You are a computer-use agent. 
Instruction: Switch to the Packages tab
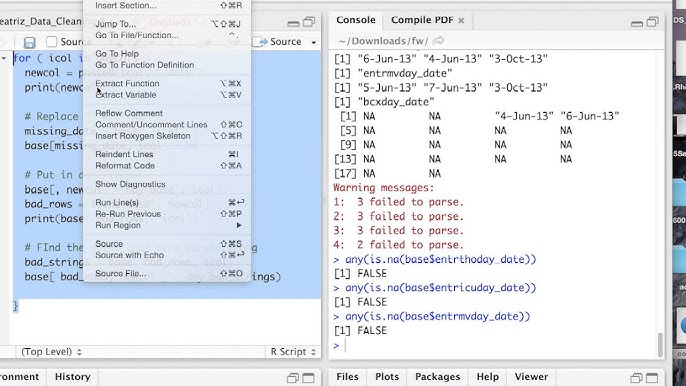(438, 377)
